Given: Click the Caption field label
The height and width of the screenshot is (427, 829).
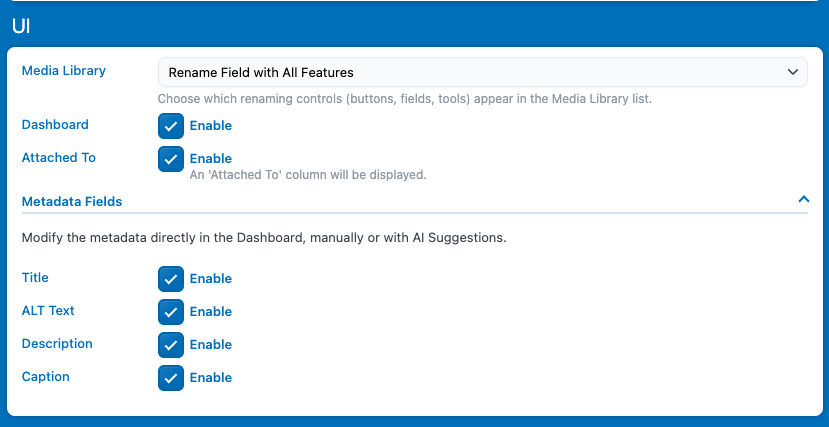Looking at the screenshot, I should 46,377.
